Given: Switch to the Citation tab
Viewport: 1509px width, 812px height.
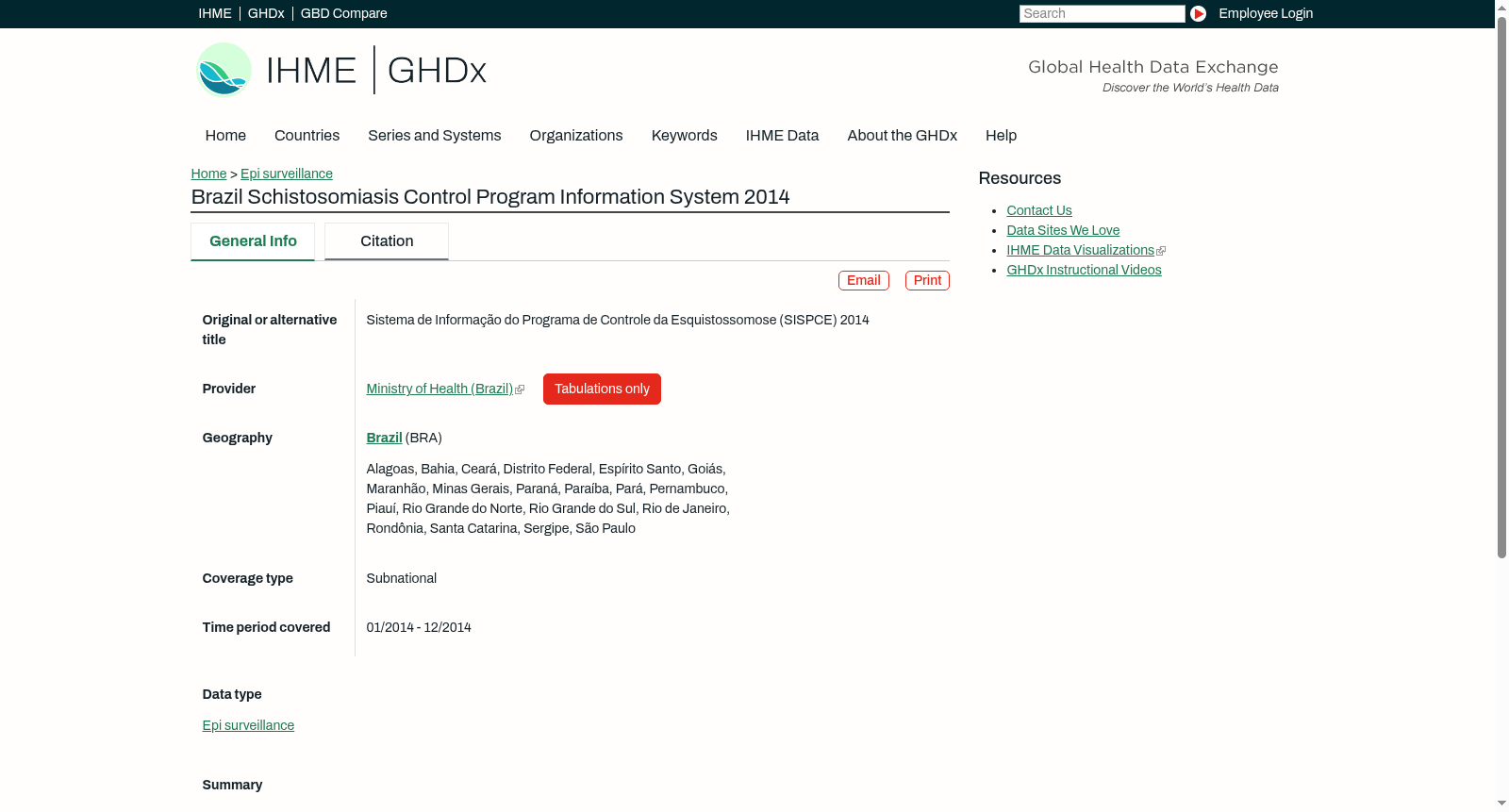Looking at the screenshot, I should tap(387, 241).
